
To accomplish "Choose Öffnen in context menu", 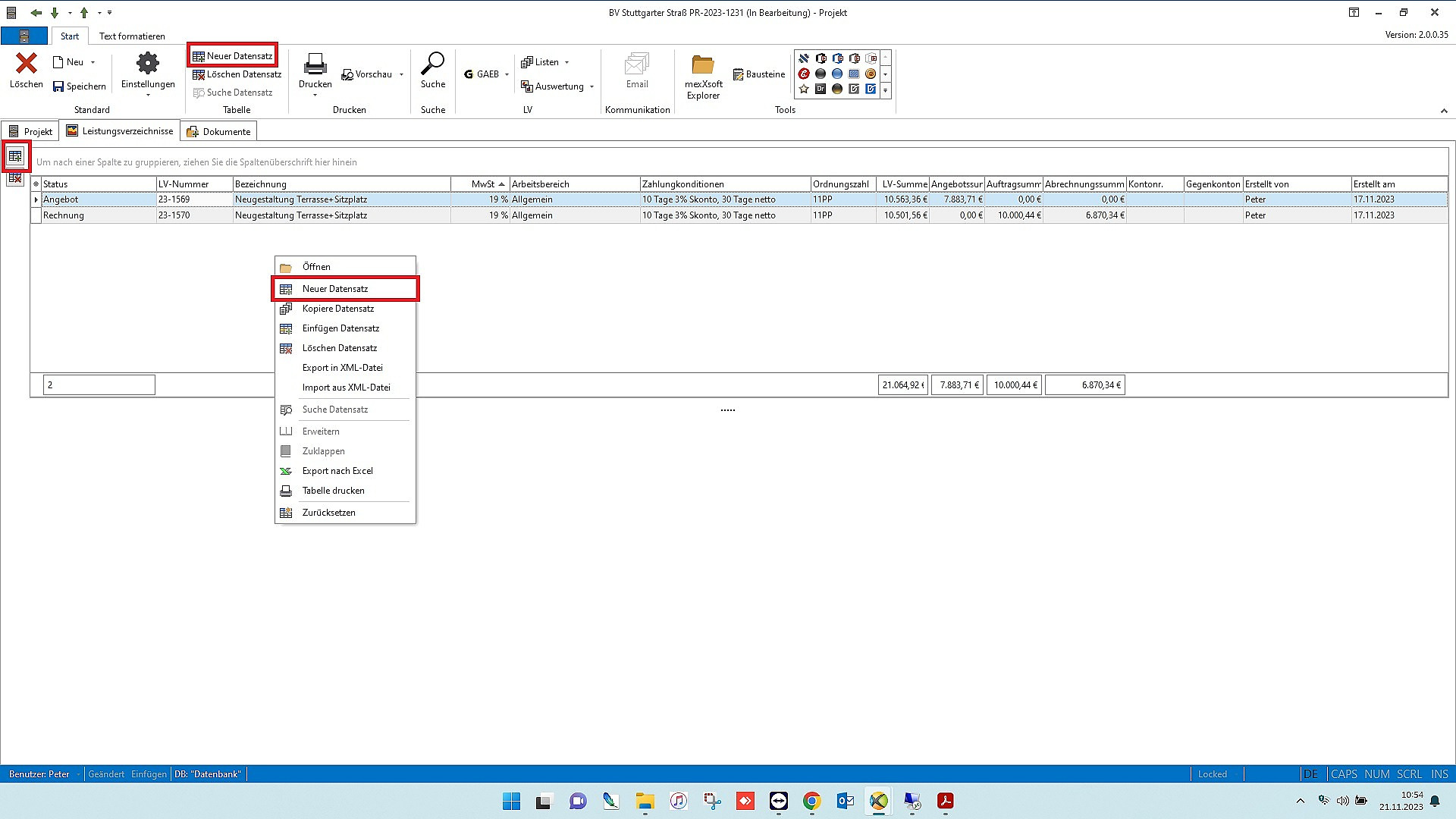I will pos(345,267).
